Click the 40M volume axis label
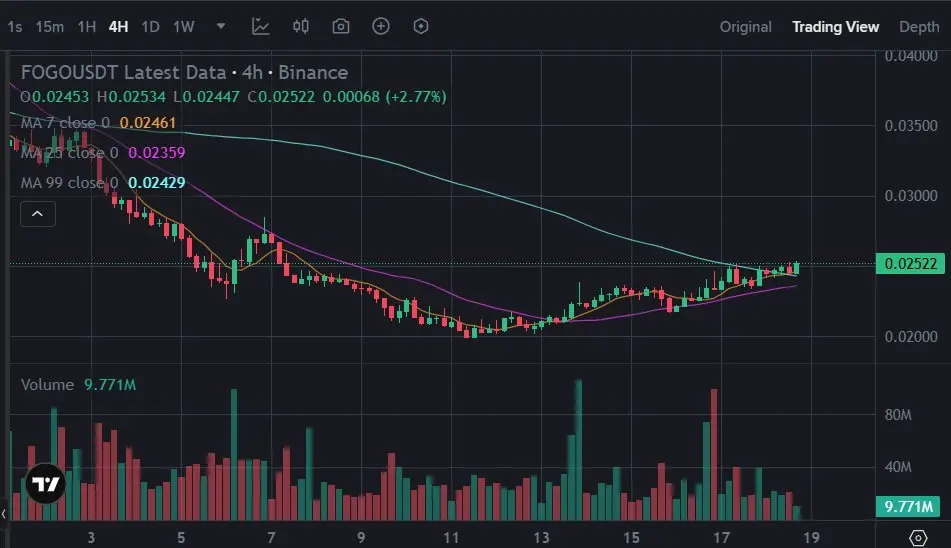 898,467
